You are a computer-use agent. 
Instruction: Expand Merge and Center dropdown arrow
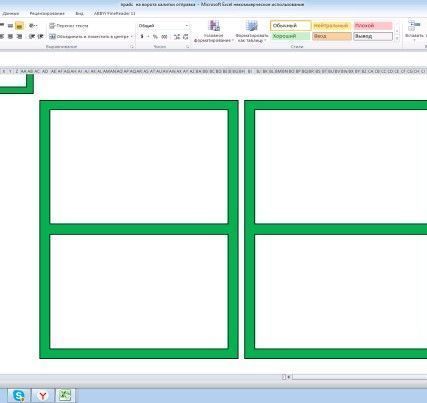132,36
